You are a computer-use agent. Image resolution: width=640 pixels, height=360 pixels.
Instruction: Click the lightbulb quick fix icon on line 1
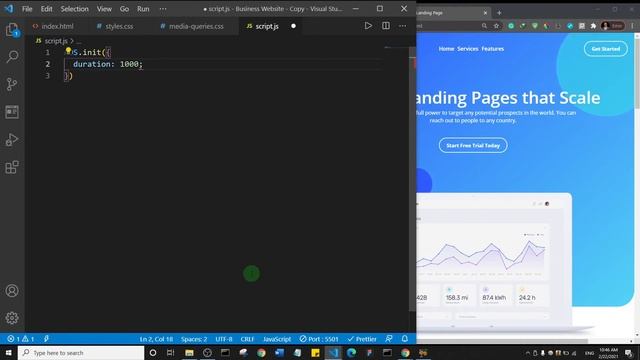coord(68,51)
